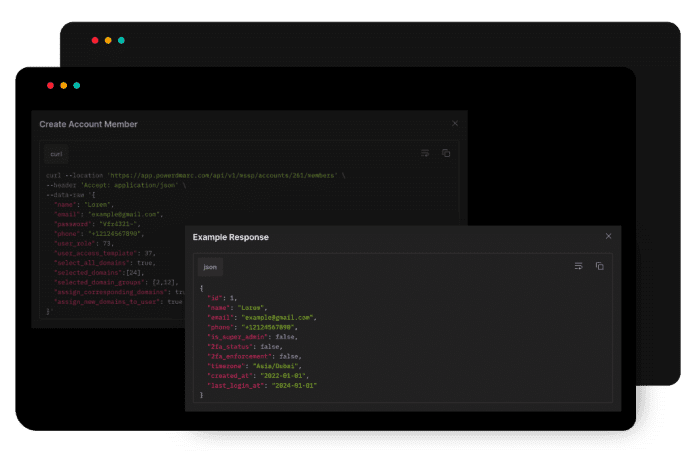
Task: Click the email line in Example Response
Action: point(262,317)
